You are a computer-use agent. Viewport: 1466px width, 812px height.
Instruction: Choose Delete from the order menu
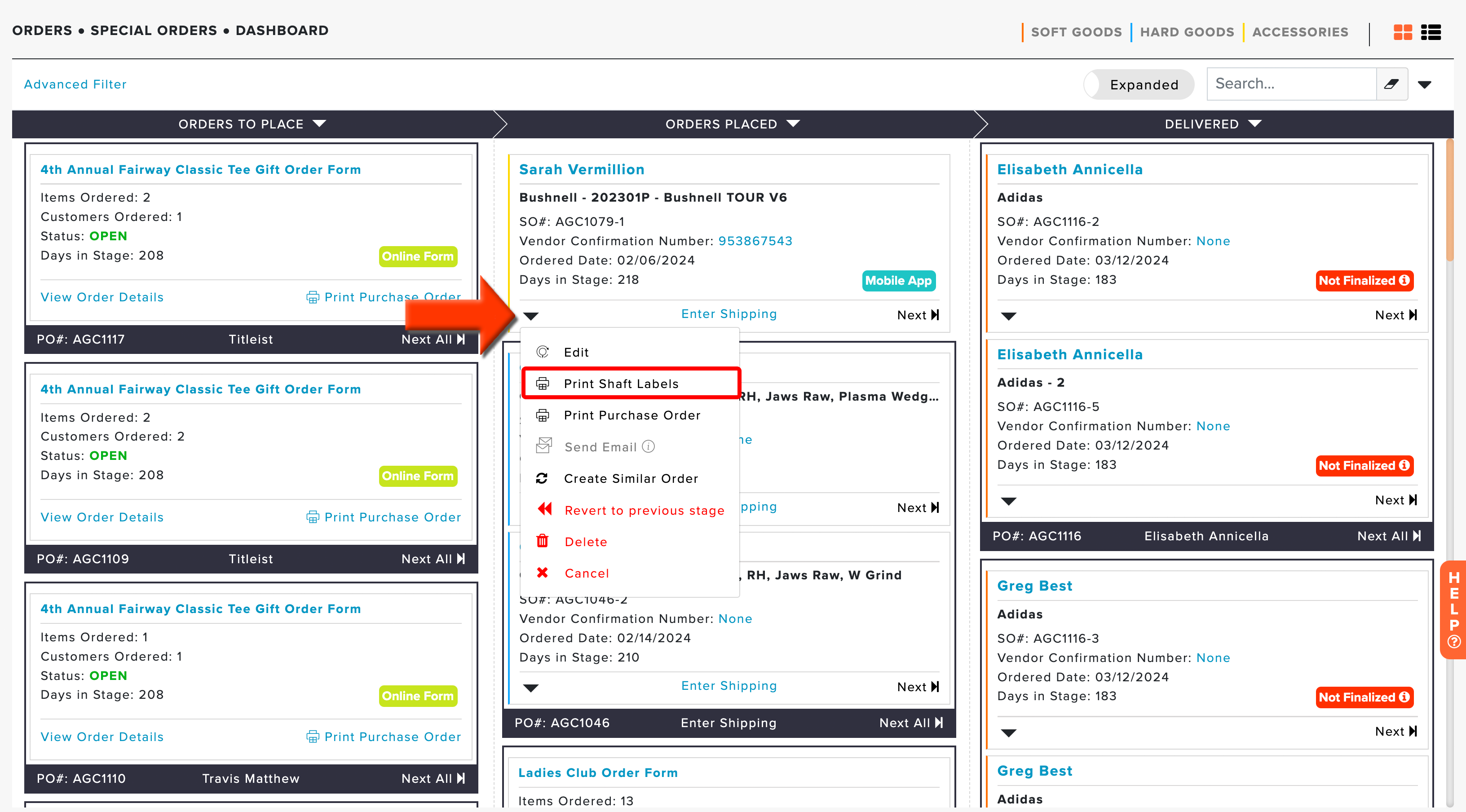click(x=630, y=542)
